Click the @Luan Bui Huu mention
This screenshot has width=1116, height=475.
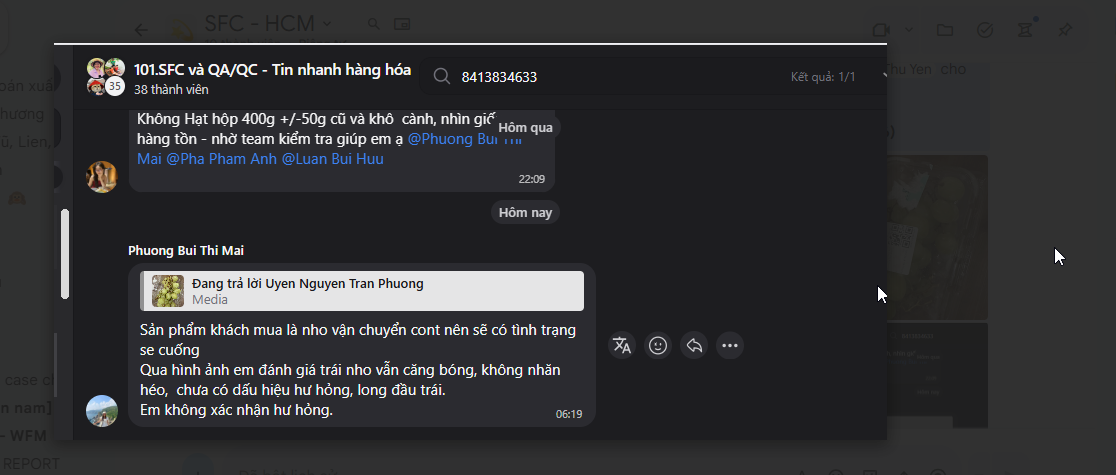point(333,159)
